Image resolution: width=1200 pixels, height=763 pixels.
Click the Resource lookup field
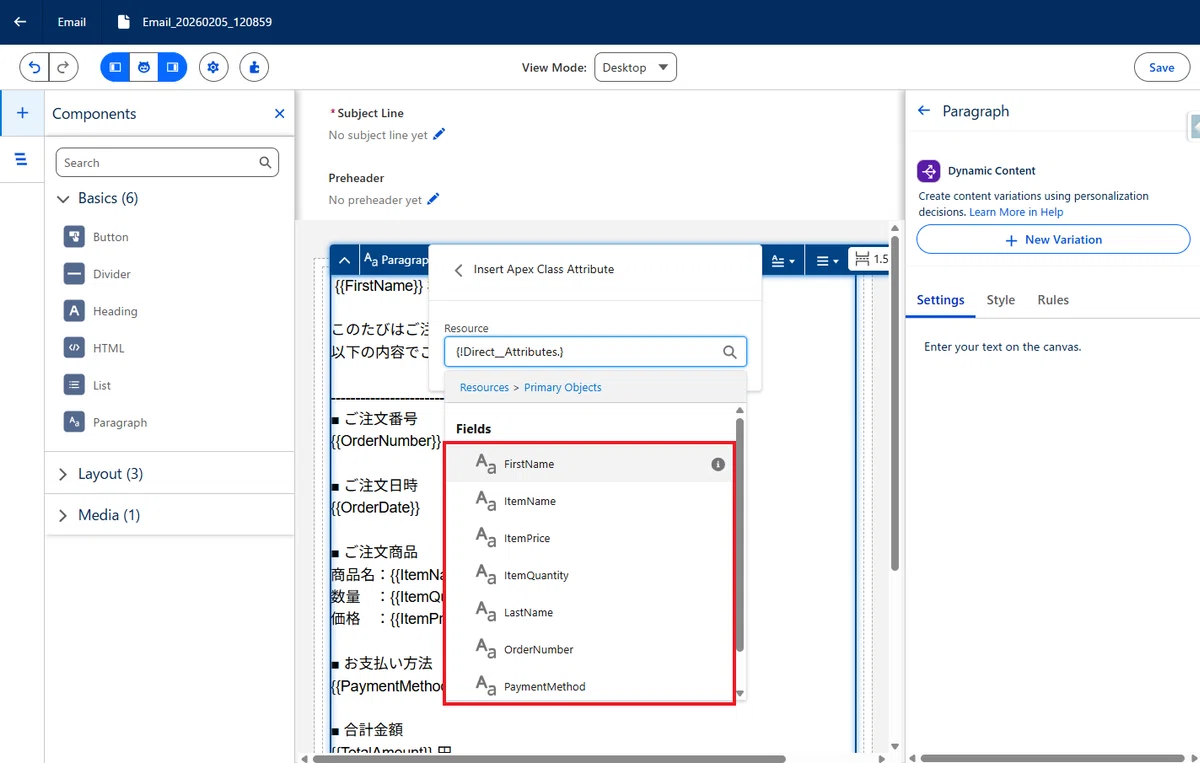[595, 352]
